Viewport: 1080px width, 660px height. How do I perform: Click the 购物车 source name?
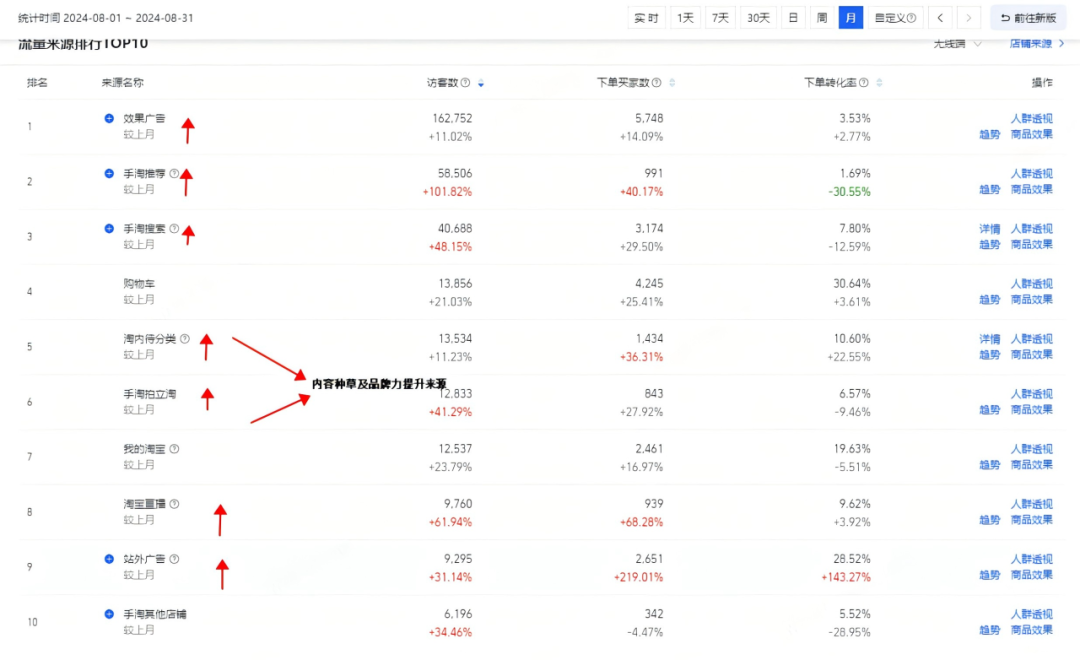point(139,284)
